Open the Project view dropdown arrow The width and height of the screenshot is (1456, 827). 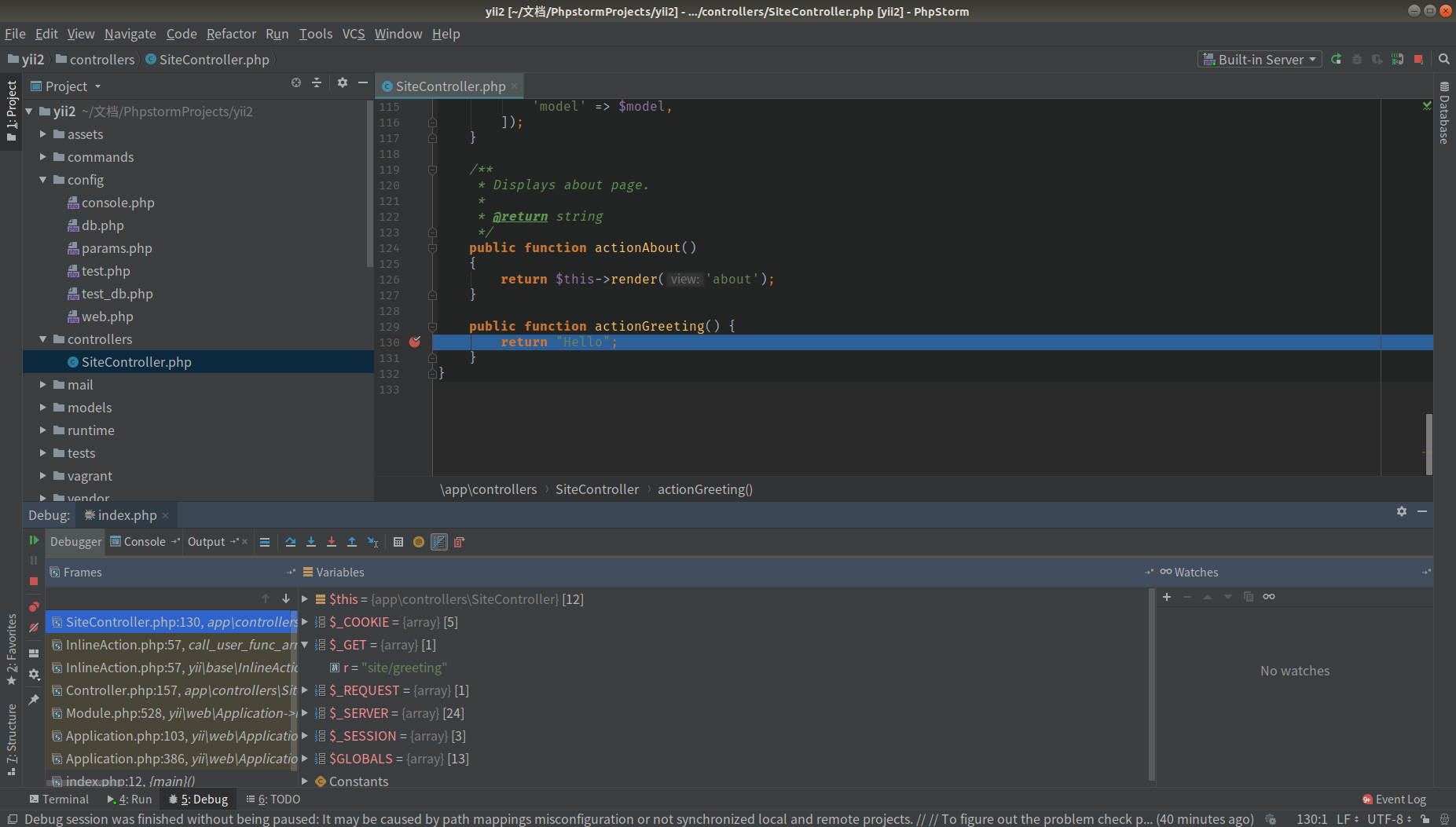98,86
